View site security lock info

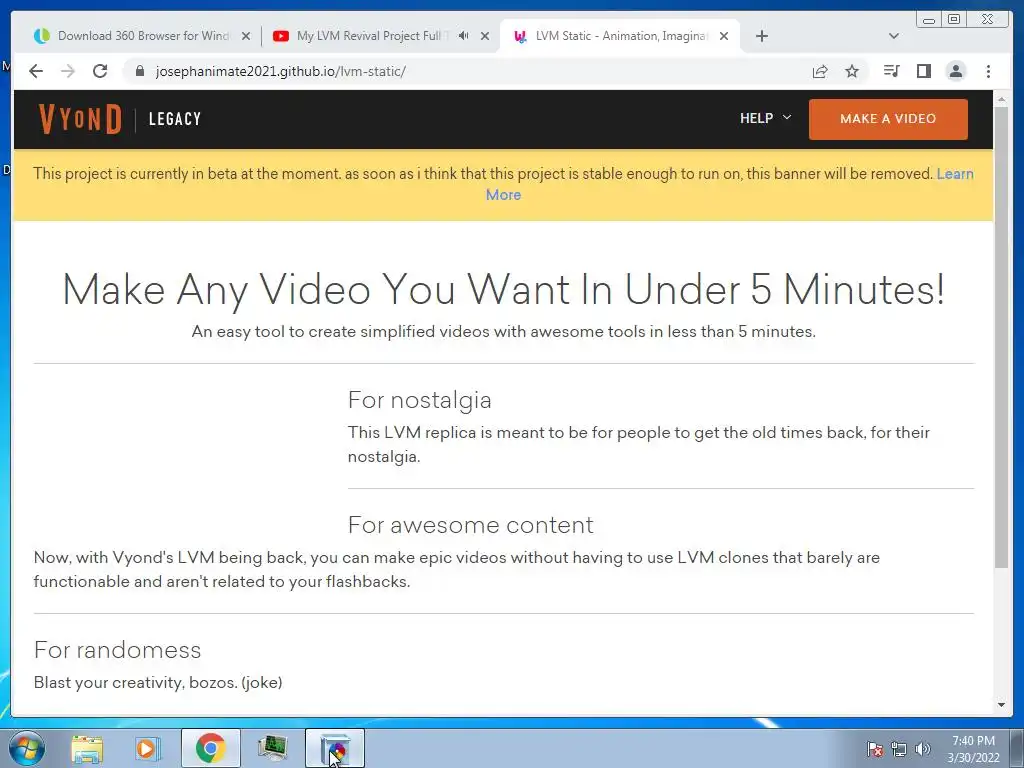(139, 71)
